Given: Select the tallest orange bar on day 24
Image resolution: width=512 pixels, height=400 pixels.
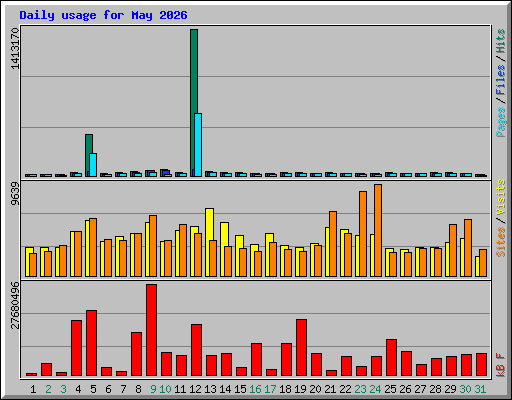Looking at the screenshot, I should [378, 230].
